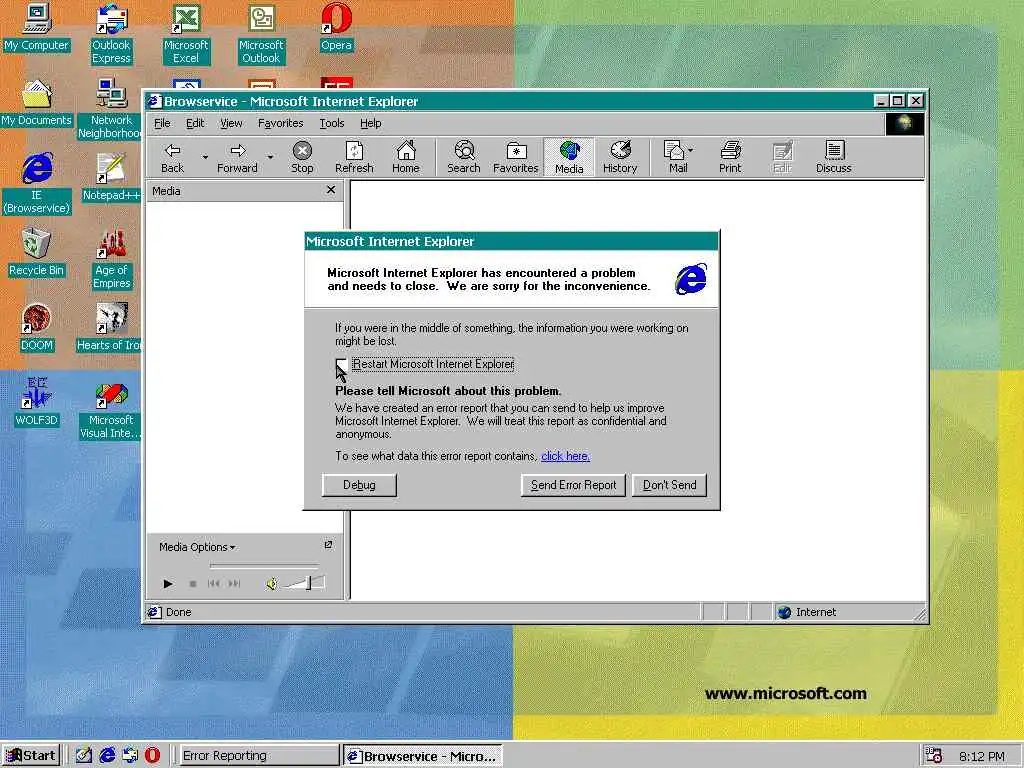The width and height of the screenshot is (1024, 768).
Task: Select the Microsoft Outlook desktop shortcut
Action: tap(261, 34)
